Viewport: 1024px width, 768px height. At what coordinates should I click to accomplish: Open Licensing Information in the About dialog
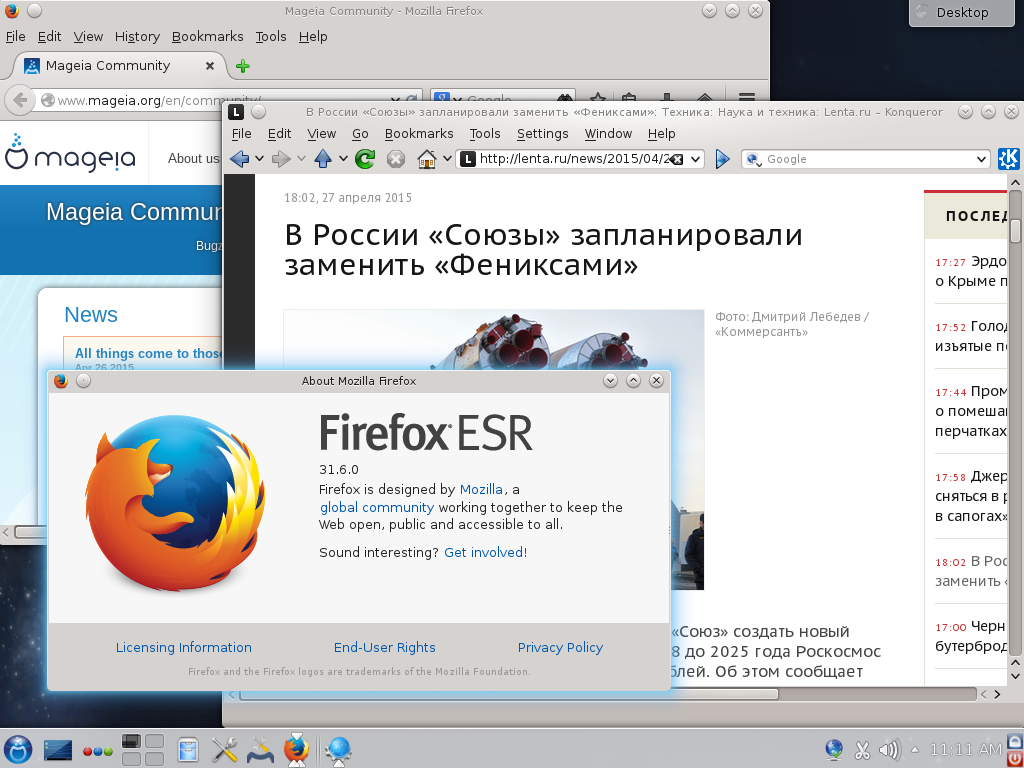(x=184, y=647)
